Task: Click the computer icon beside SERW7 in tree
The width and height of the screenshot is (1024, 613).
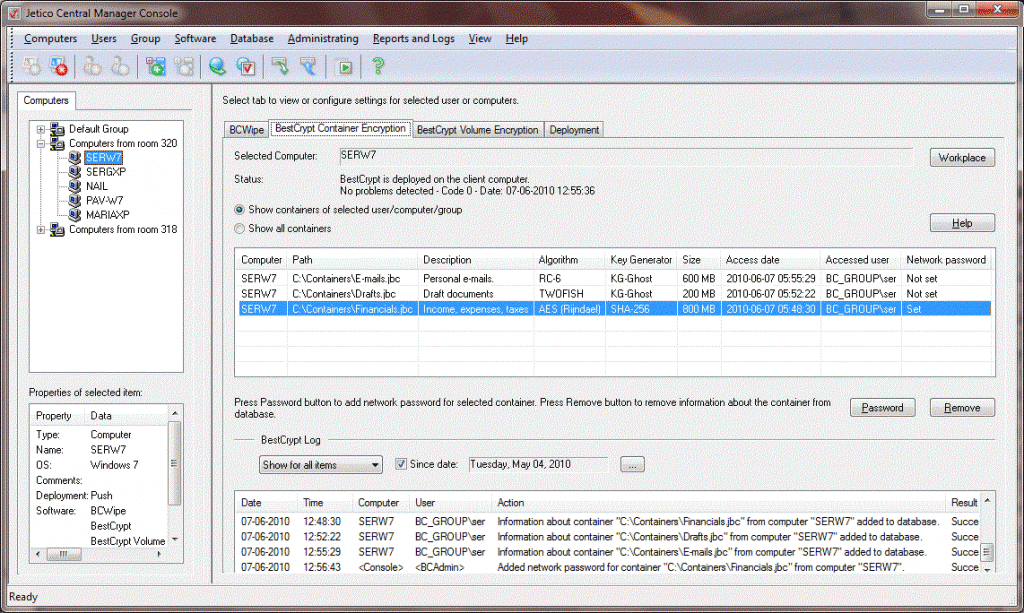Action: point(75,158)
